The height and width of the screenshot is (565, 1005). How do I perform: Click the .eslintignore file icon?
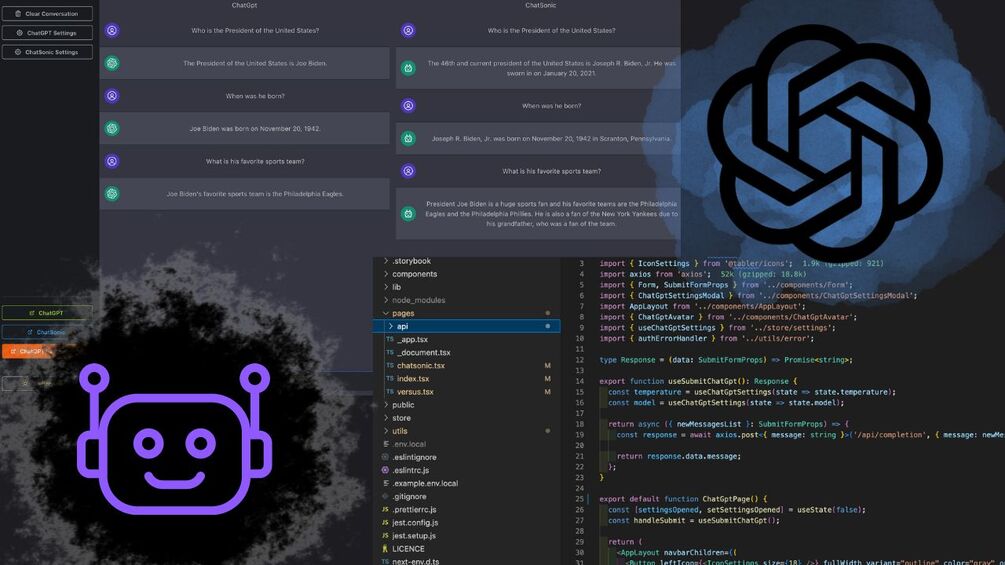[385, 457]
